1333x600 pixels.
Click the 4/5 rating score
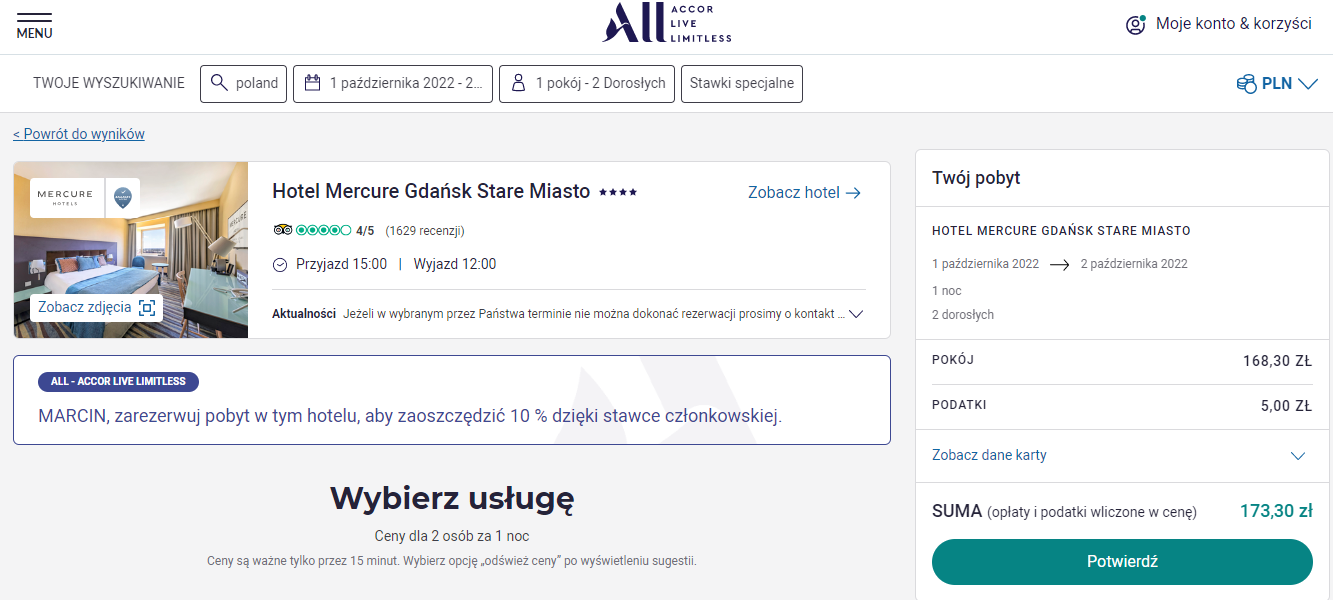pyautogui.click(x=365, y=231)
